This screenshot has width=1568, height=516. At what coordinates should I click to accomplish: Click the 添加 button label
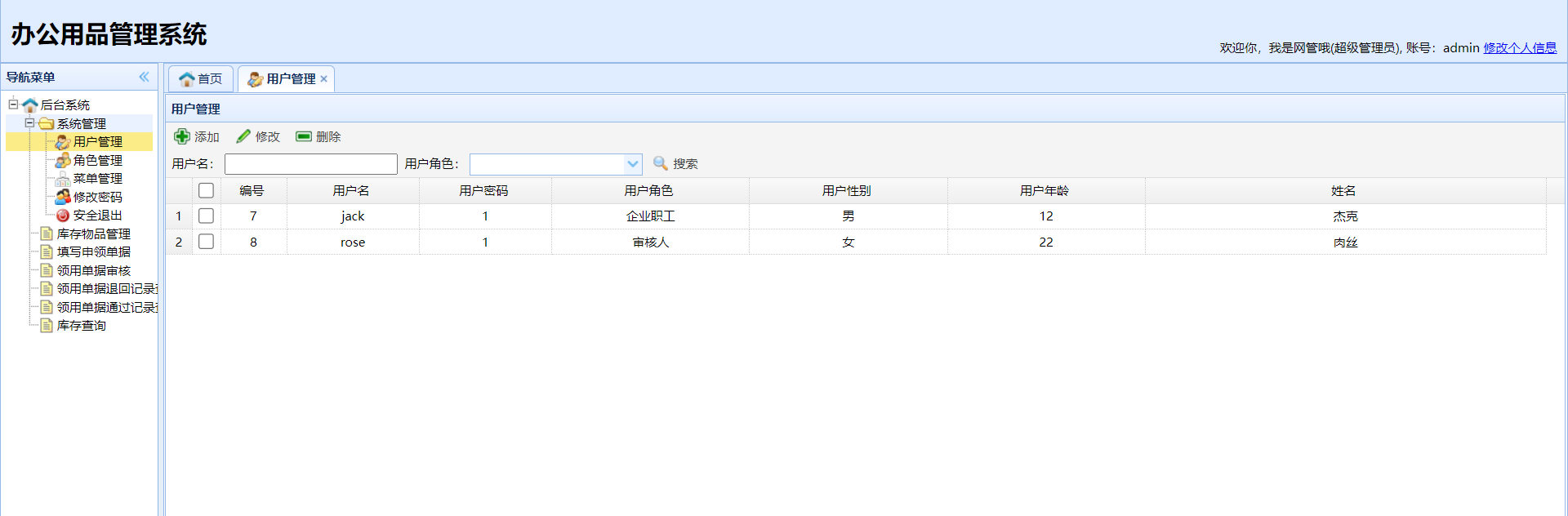207,136
